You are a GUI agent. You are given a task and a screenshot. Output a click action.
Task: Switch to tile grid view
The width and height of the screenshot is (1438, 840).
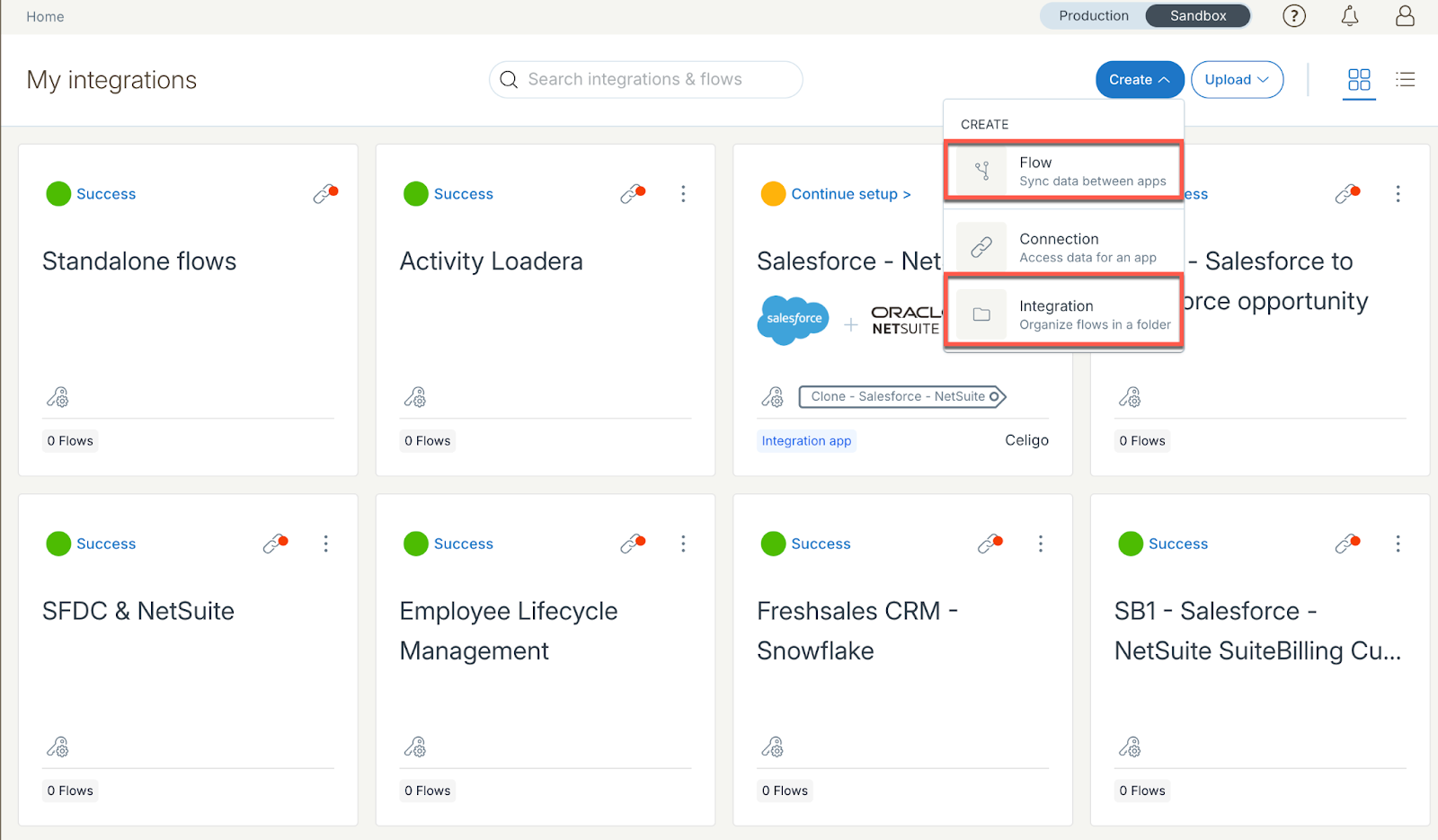tap(1359, 79)
